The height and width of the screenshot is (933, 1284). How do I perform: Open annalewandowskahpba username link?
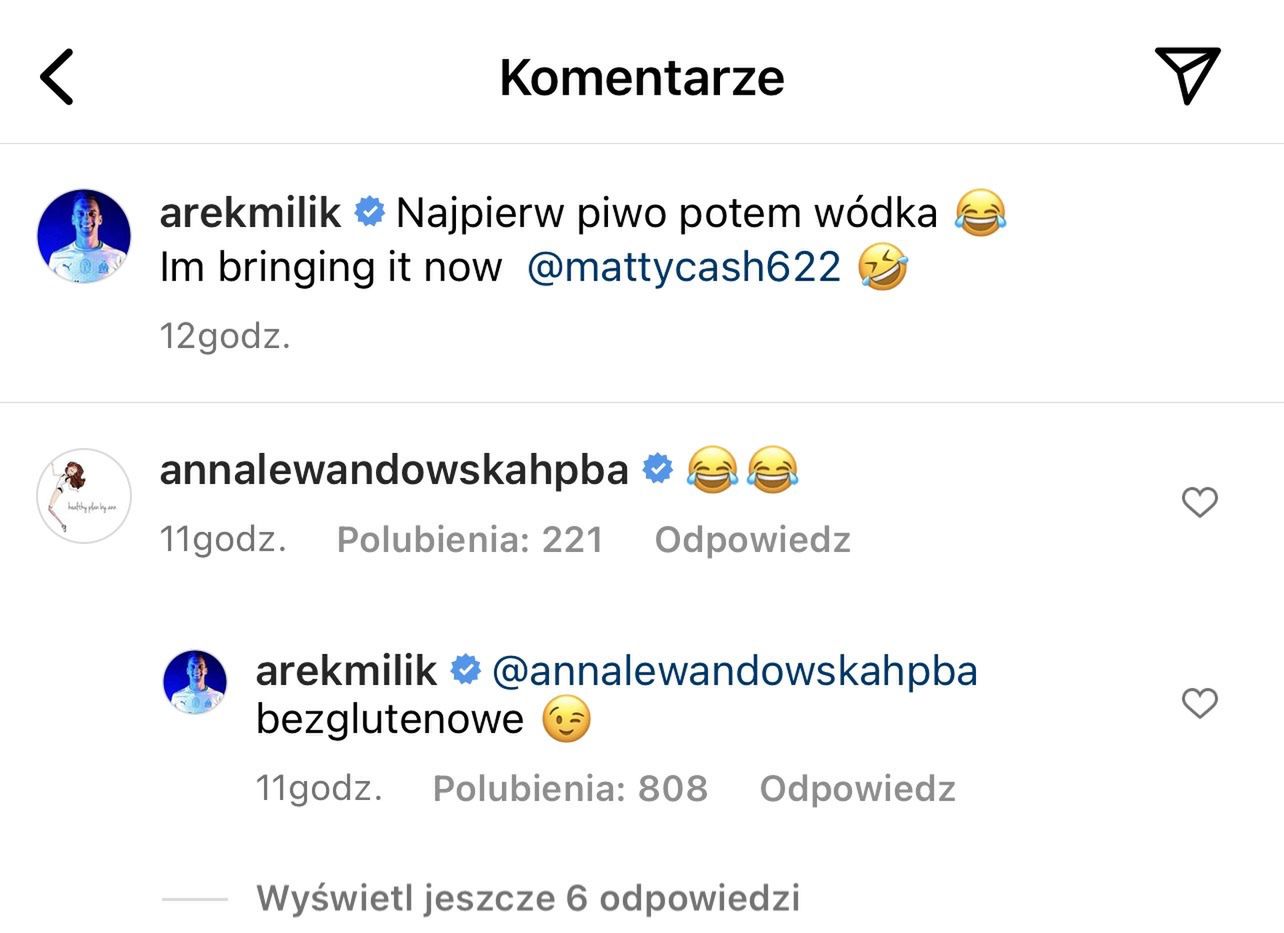point(393,469)
